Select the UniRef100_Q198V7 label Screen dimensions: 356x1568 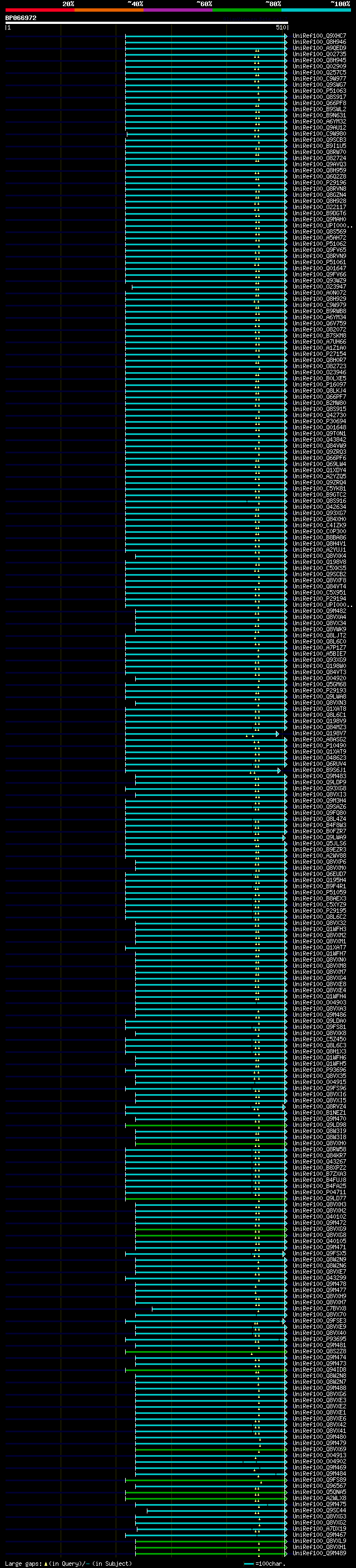(319, 734)
